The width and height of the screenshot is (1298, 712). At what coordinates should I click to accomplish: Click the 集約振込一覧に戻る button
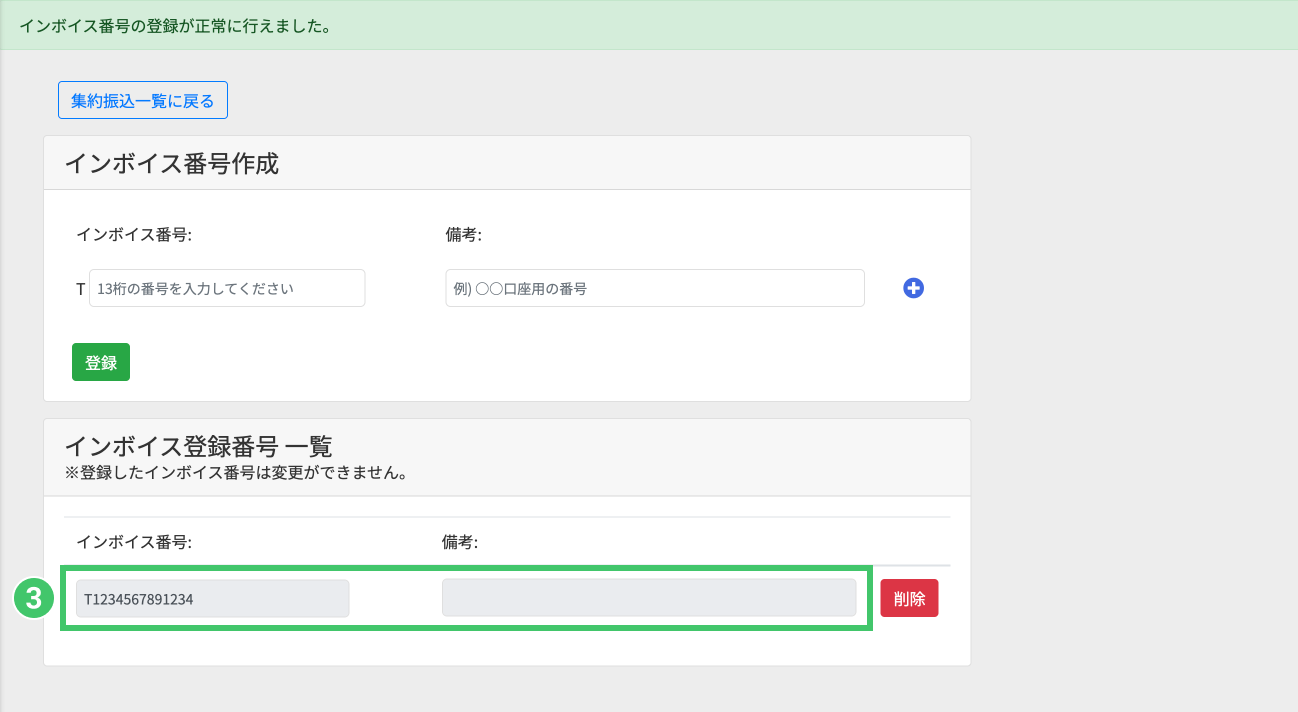click(143, 100)
